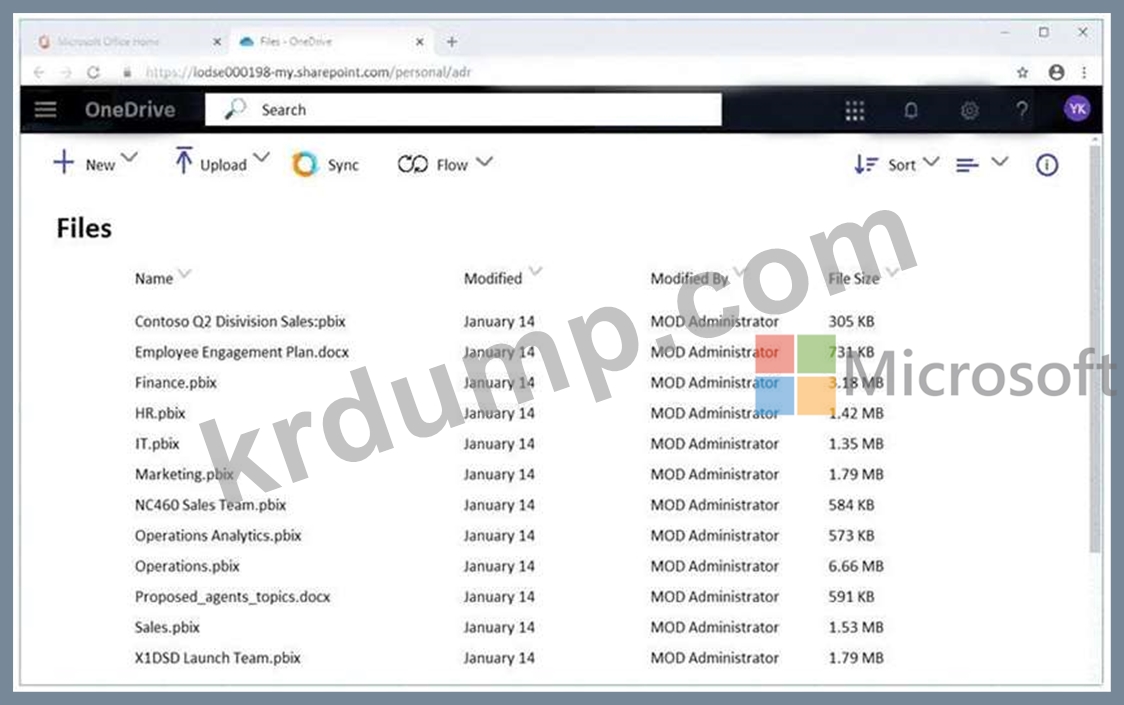Open the browser three-dot menu
This screenshot has width=1124, height=705.
click(1084, 72)
